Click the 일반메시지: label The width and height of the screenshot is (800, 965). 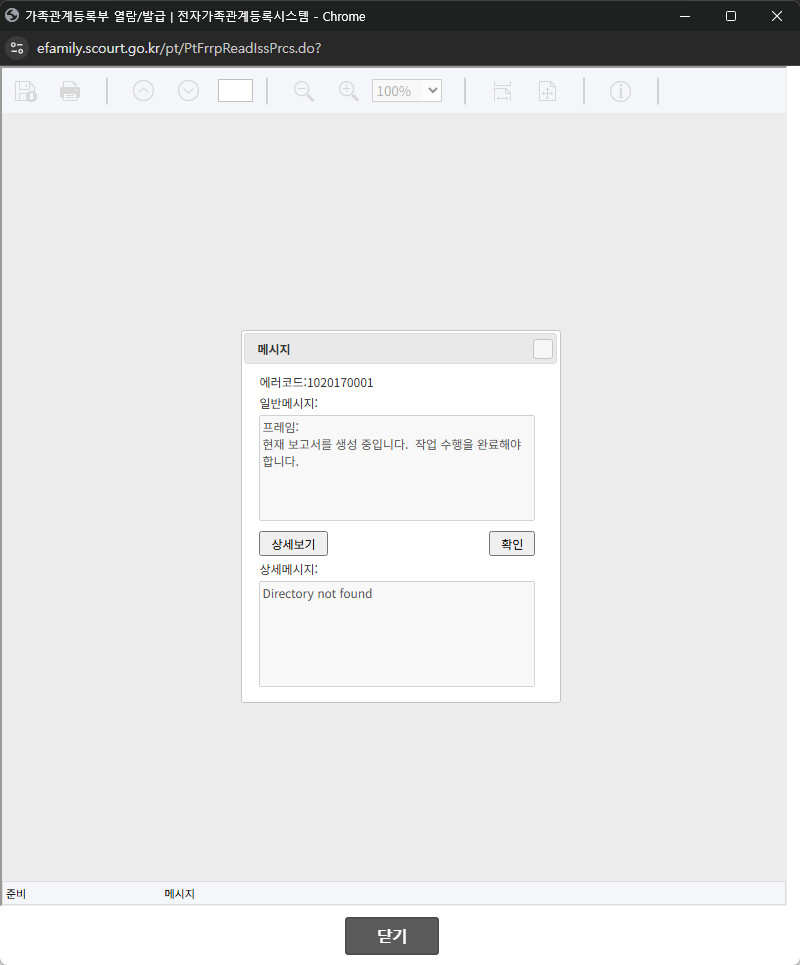pyautogui.click(x=289, y=403)
